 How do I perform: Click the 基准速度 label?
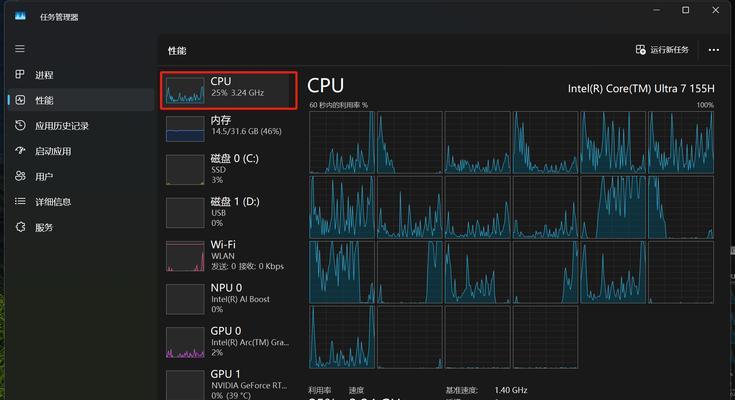(x=461, y=390)
